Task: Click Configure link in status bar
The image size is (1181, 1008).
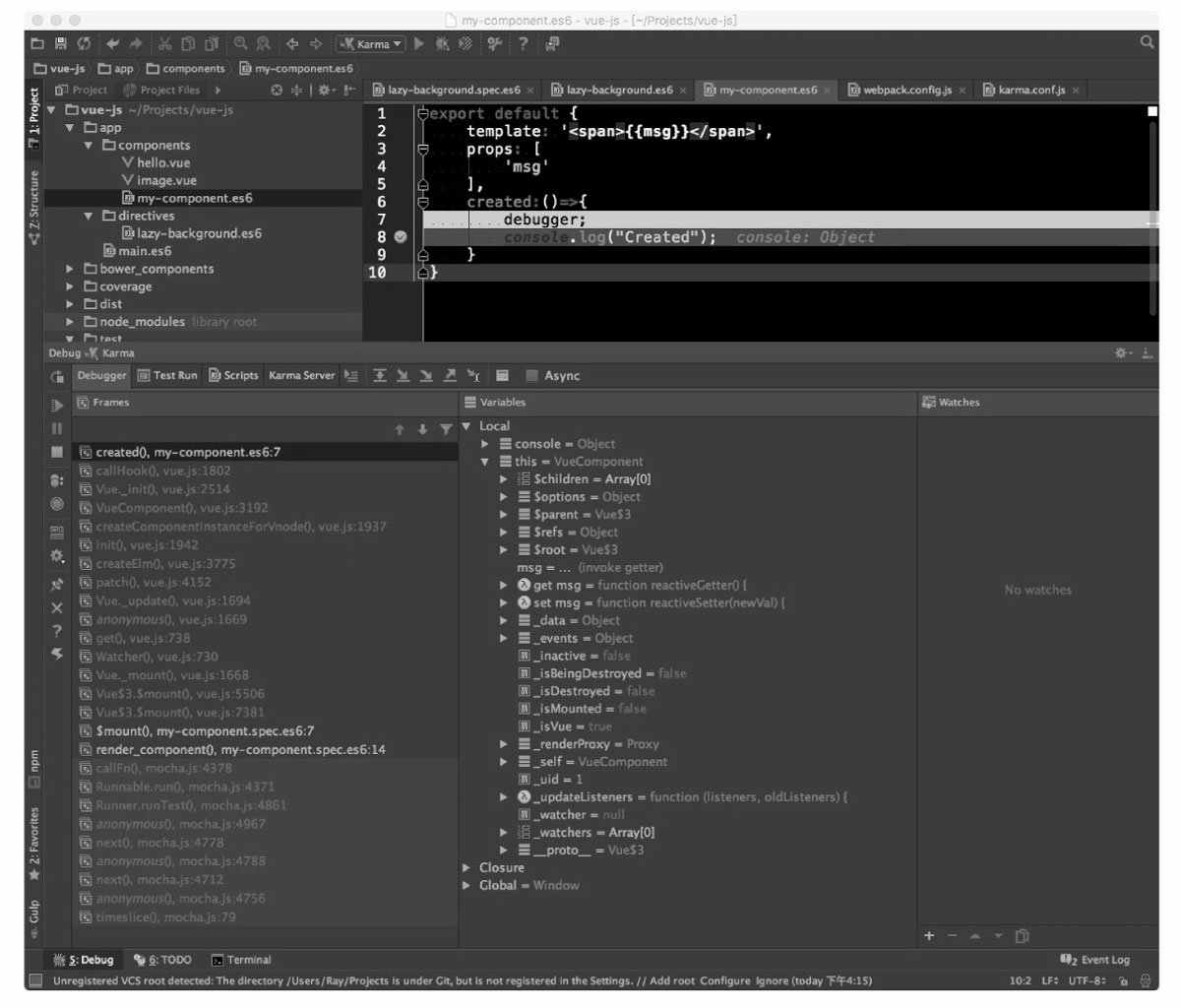Action: click(724, 980)
